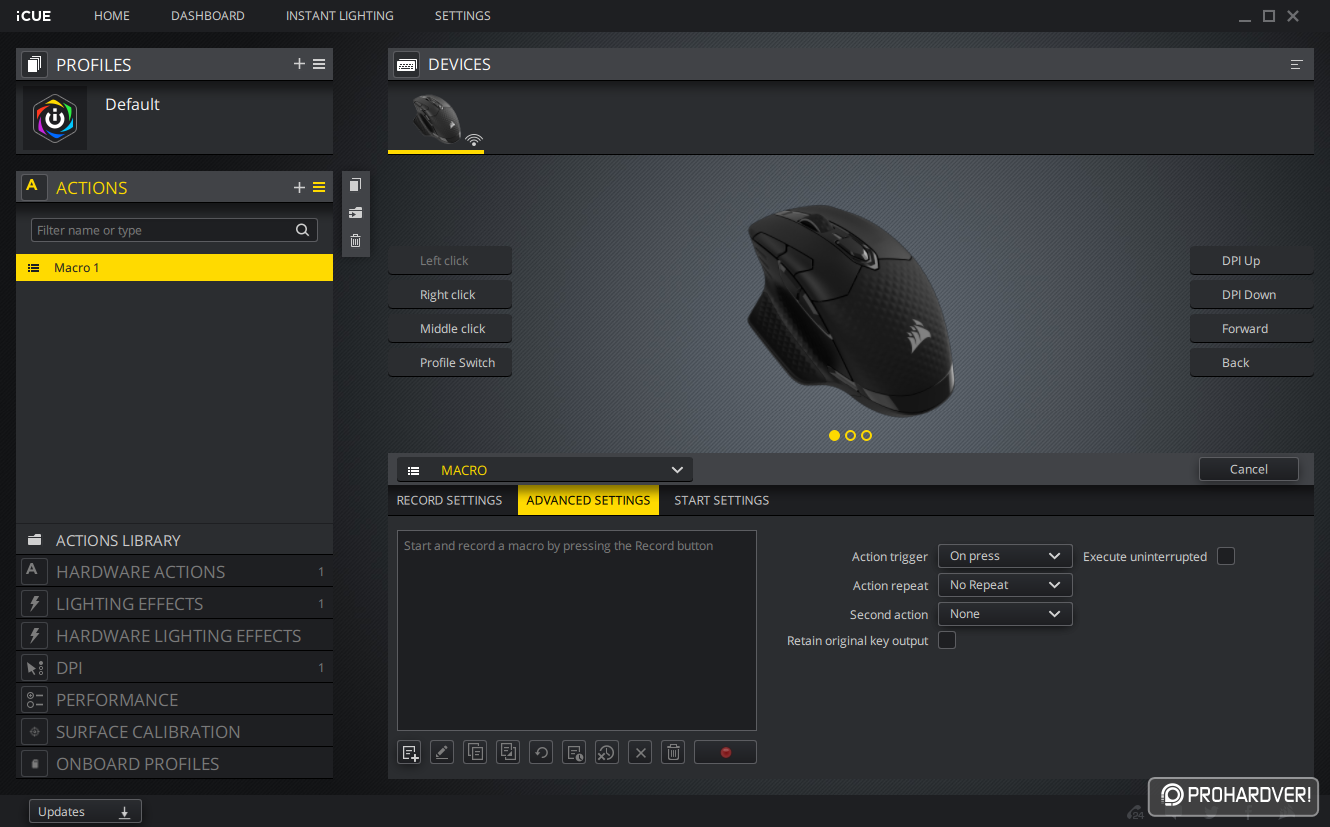Click the Cancel button
Image resolution: width=1330 pixels, height=827 pixels.
[1249, 469]
